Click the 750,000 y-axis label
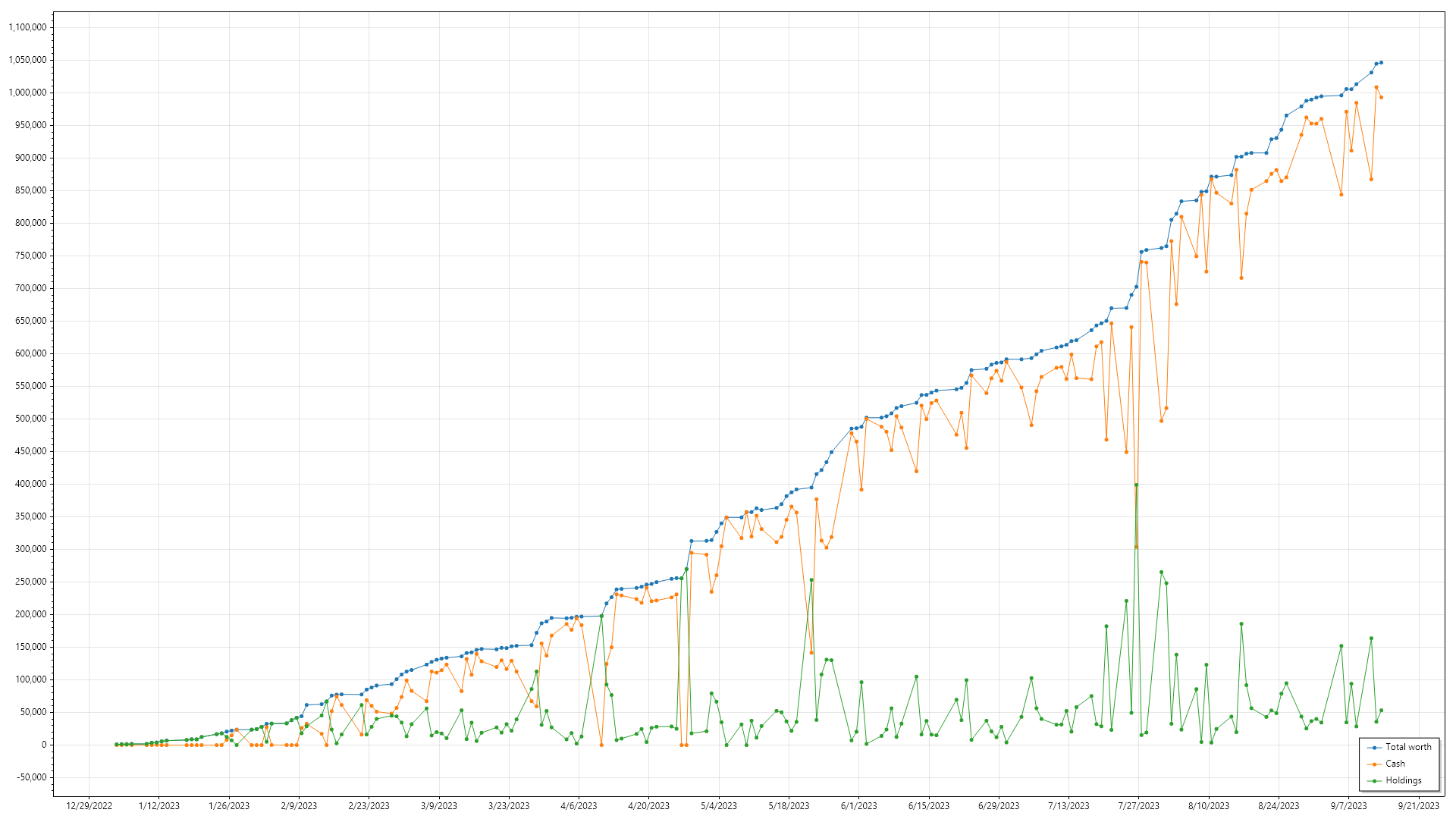1456x819 pixels. tap(31, 256)
